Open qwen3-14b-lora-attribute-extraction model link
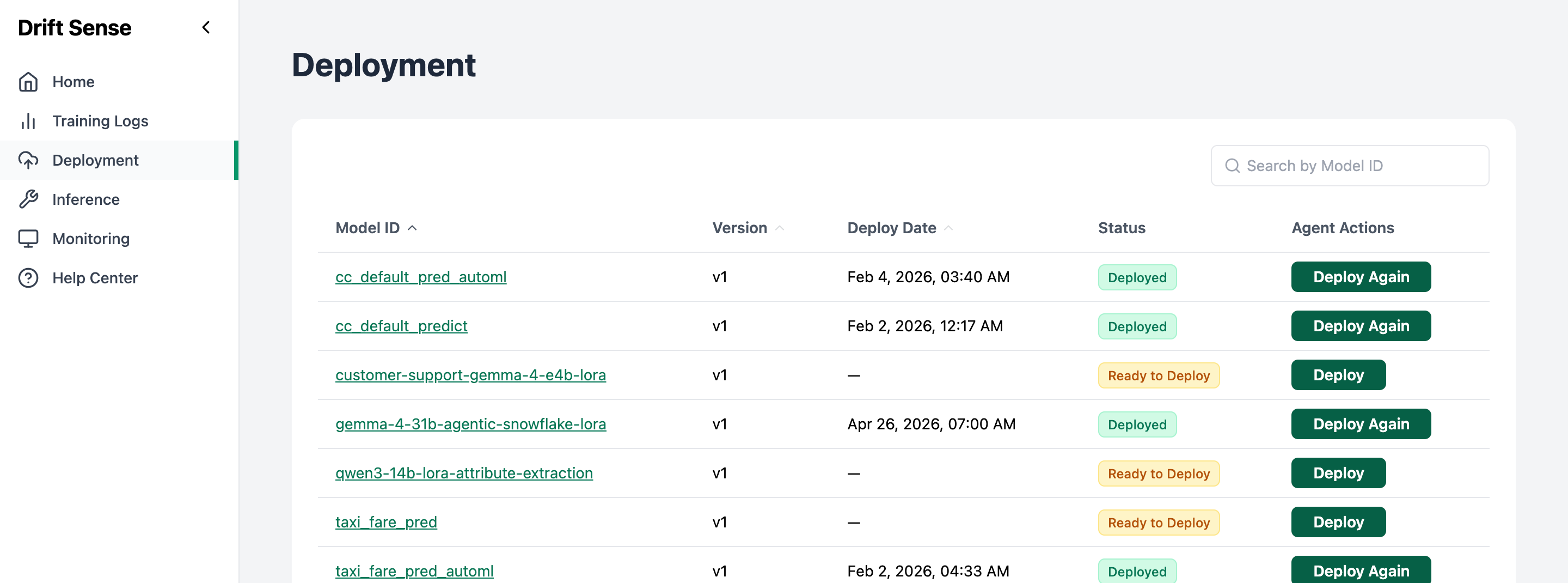This screenshot has height=583, width=1568. click(x=464, y=473)
